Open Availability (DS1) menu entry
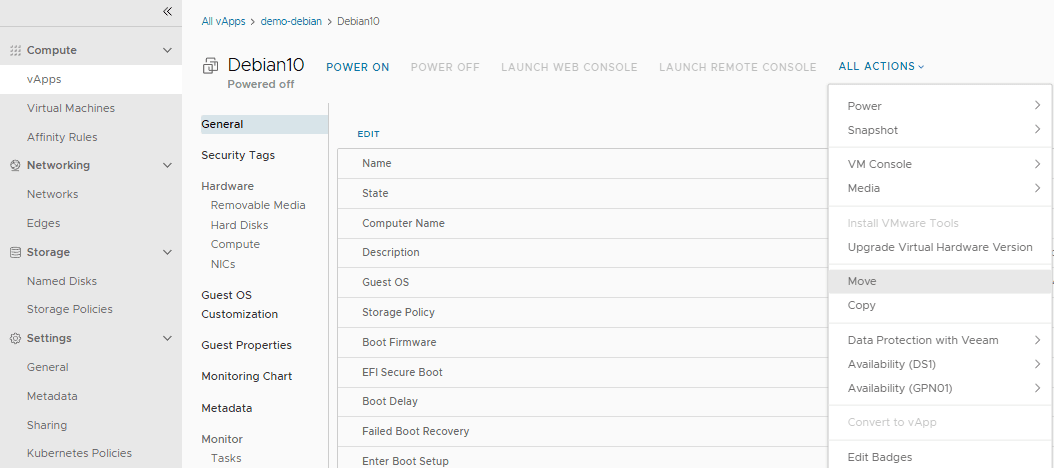The width and height of the screenshot is (1054, 468). coord(940,364)
